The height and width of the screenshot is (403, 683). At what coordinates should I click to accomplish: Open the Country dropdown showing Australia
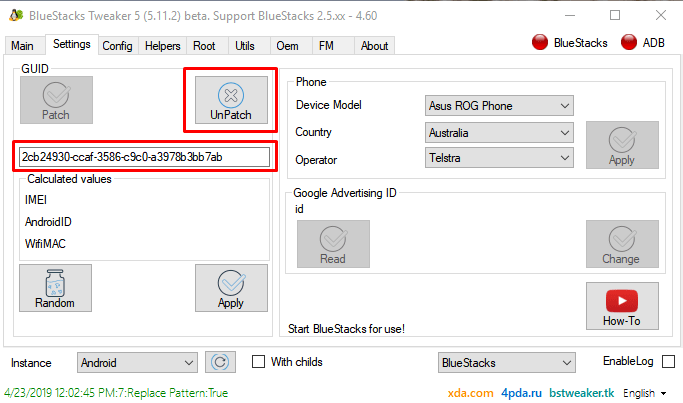click(499, 132)
